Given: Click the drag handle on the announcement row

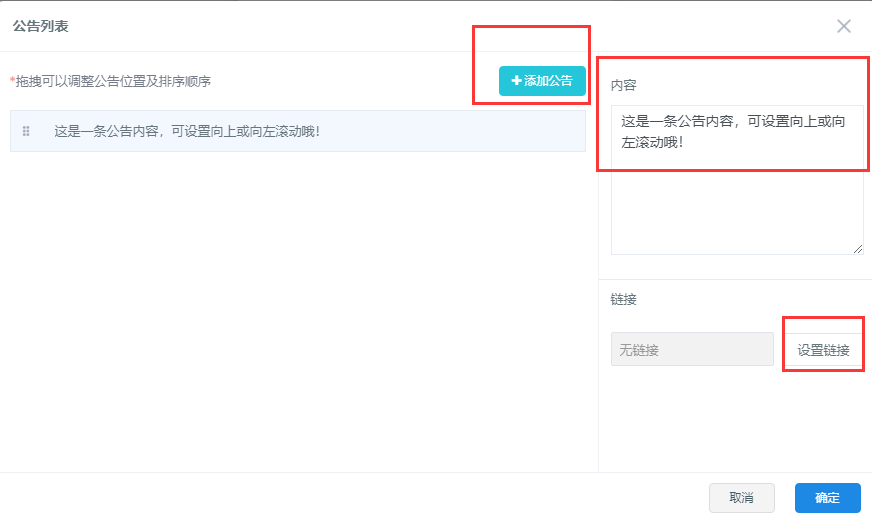Looking at the screenshot, I should click(x=26, y=131).
